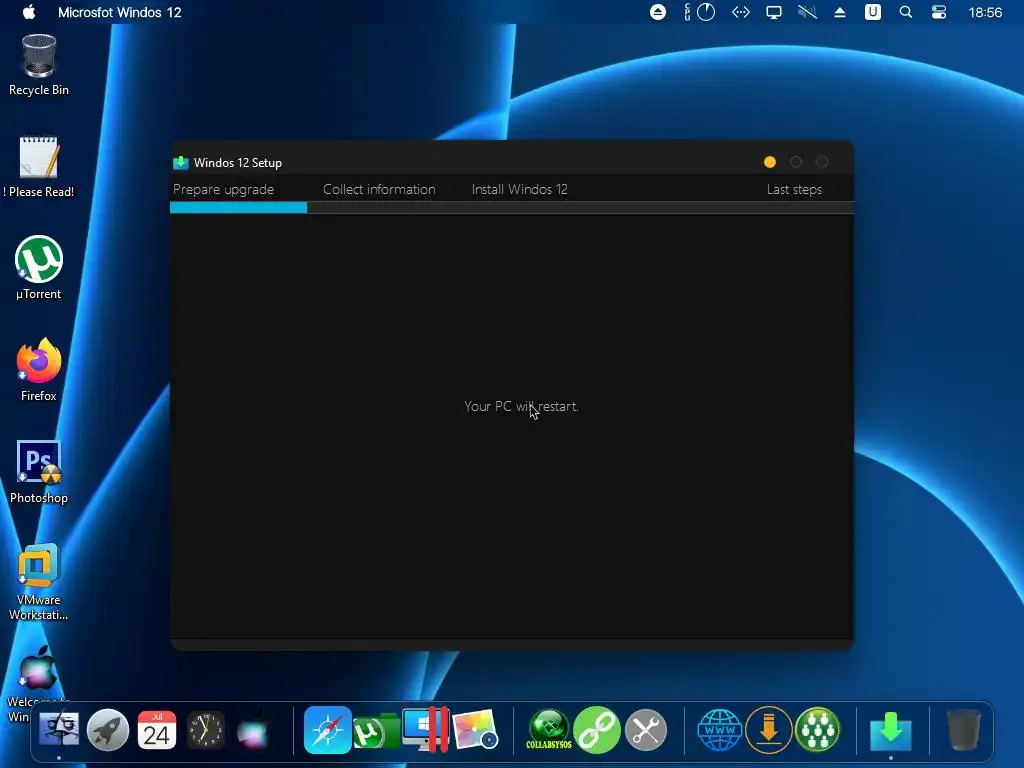The image size is (1024, 768).
Task: Select the 'Last steps' tab
Action: pos(794,189)
